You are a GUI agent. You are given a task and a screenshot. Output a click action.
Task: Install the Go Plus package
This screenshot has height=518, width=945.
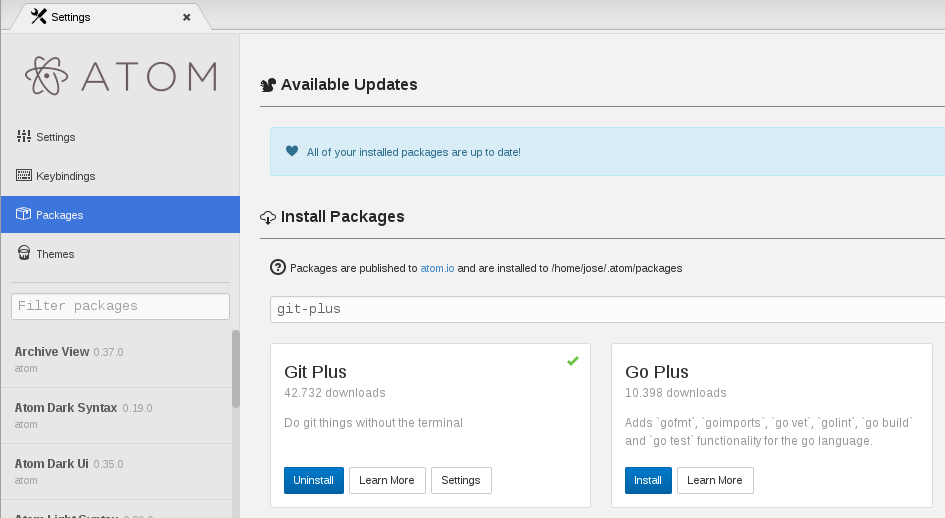[648, 480]
